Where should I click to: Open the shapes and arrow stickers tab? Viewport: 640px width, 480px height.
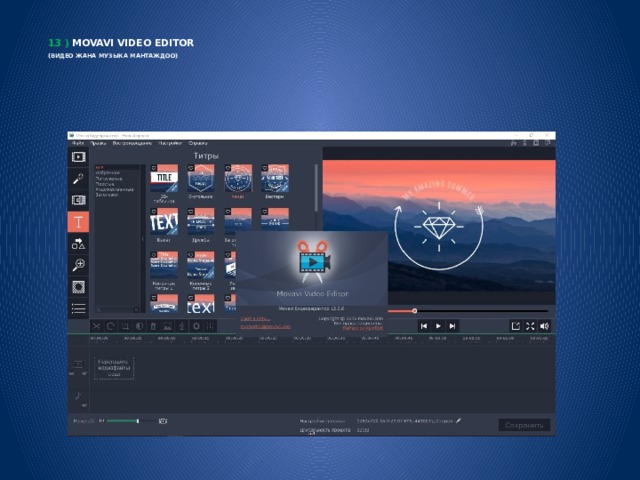click(78, 243)
